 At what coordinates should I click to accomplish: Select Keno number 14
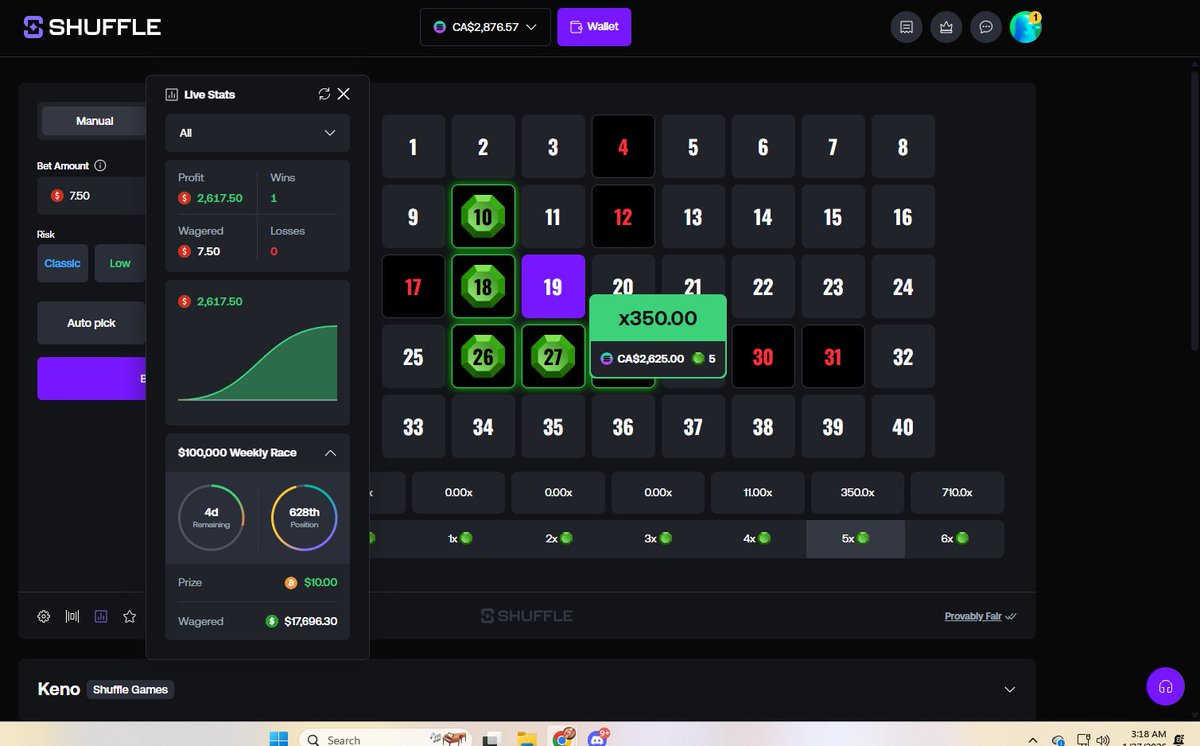[x=763, y=217]
